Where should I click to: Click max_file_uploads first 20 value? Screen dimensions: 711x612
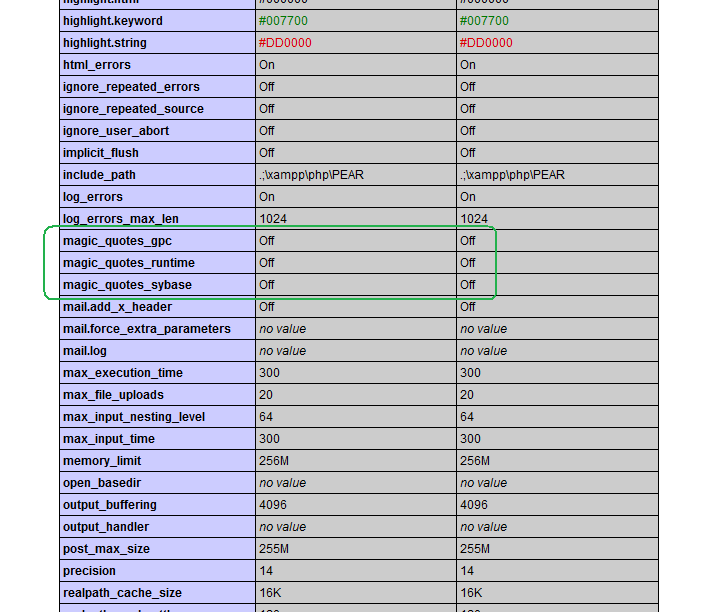pos(266,395)
